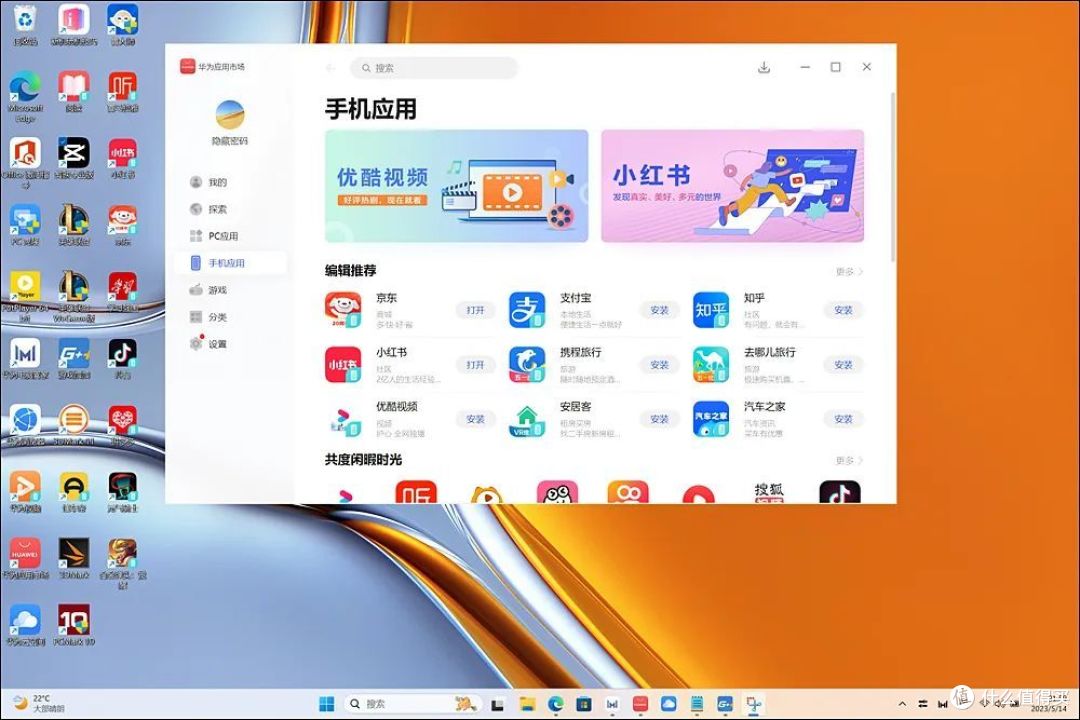Open Microsoft Store from the taskbar

point(583,703)
